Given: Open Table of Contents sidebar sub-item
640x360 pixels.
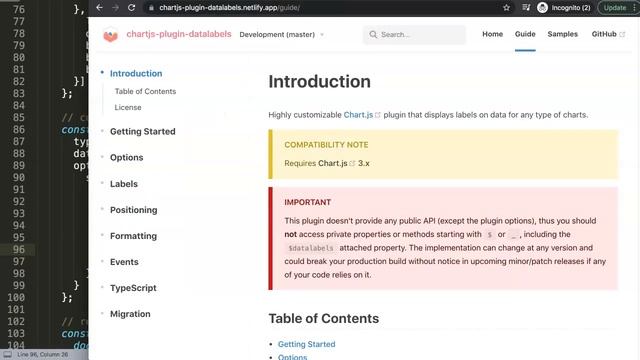Looking at the screenshot, I should (x=145, y=91).
